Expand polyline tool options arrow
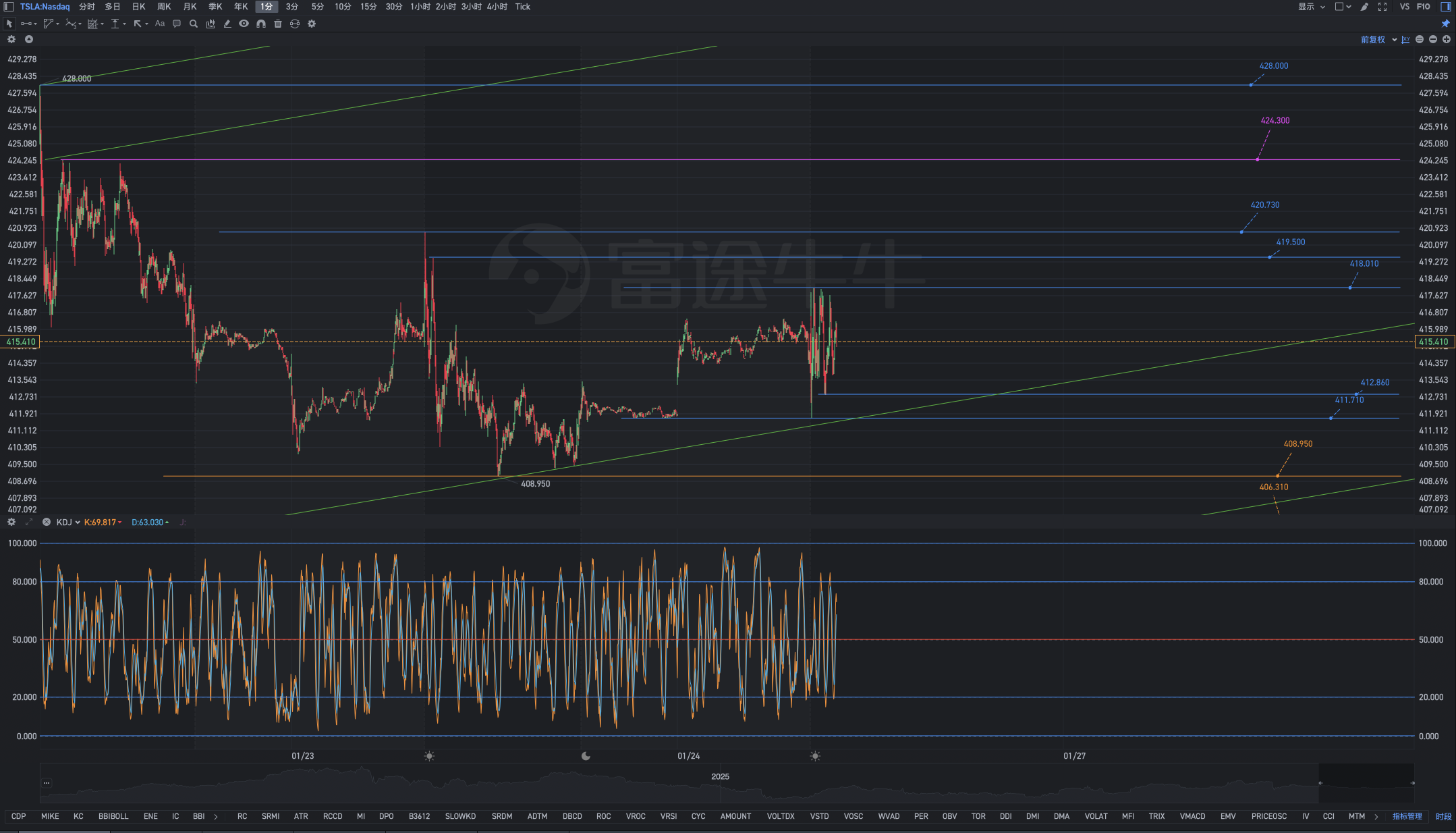 (x=58, y=24)
